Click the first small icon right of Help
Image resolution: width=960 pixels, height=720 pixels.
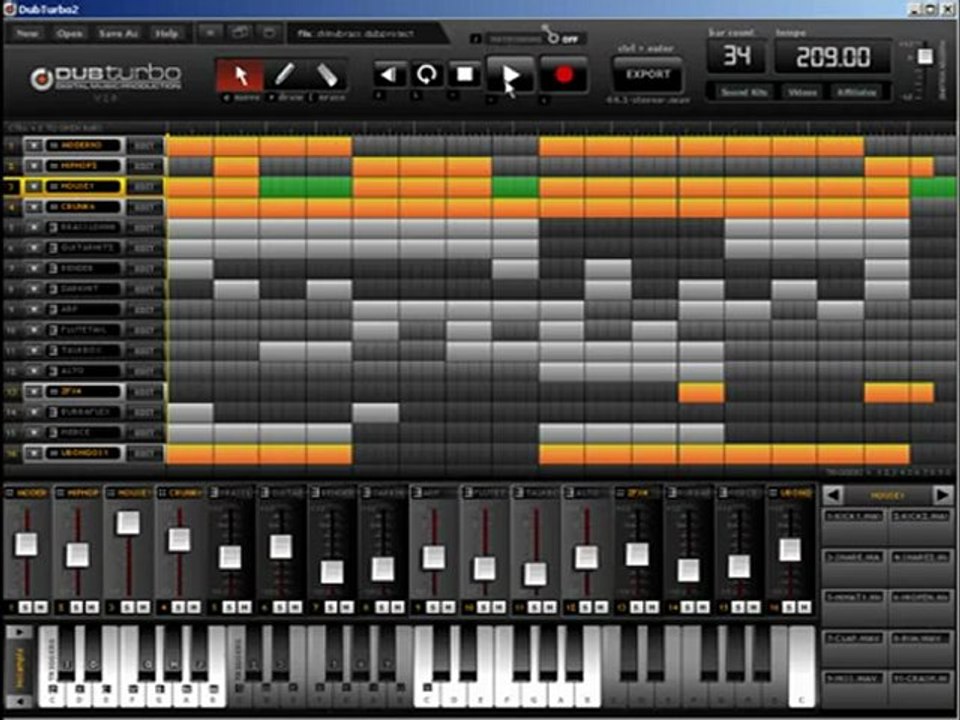[209, 33]
